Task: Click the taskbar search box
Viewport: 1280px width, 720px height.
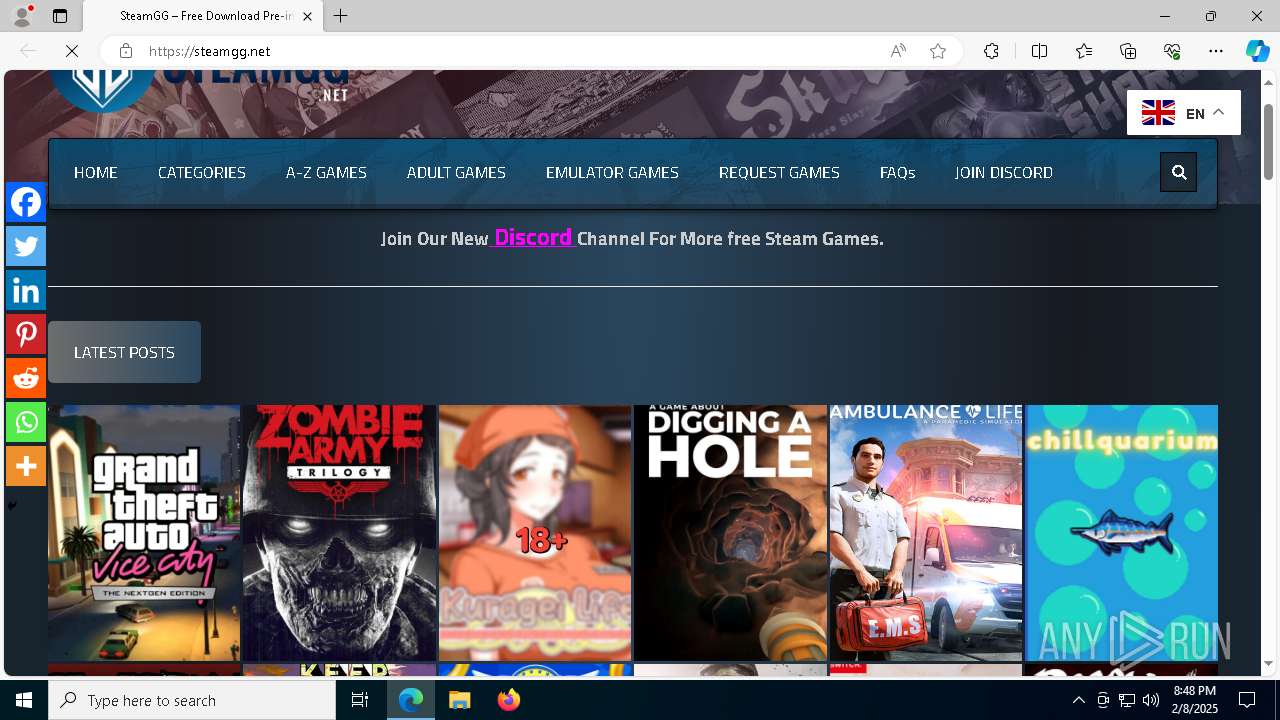Action: tap(192, 700)
